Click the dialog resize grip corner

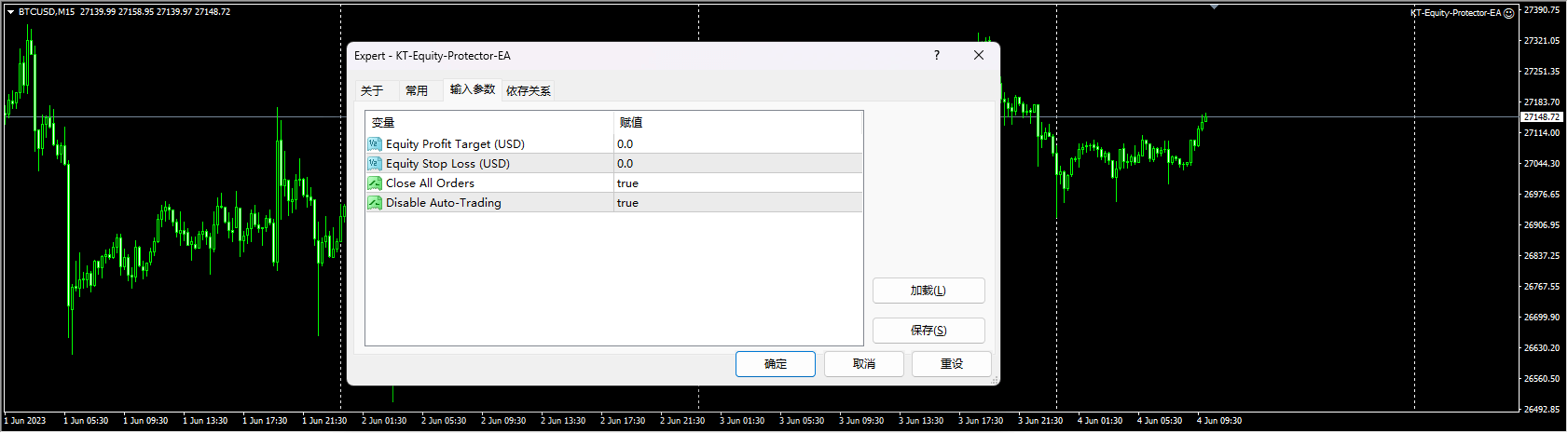994,379
